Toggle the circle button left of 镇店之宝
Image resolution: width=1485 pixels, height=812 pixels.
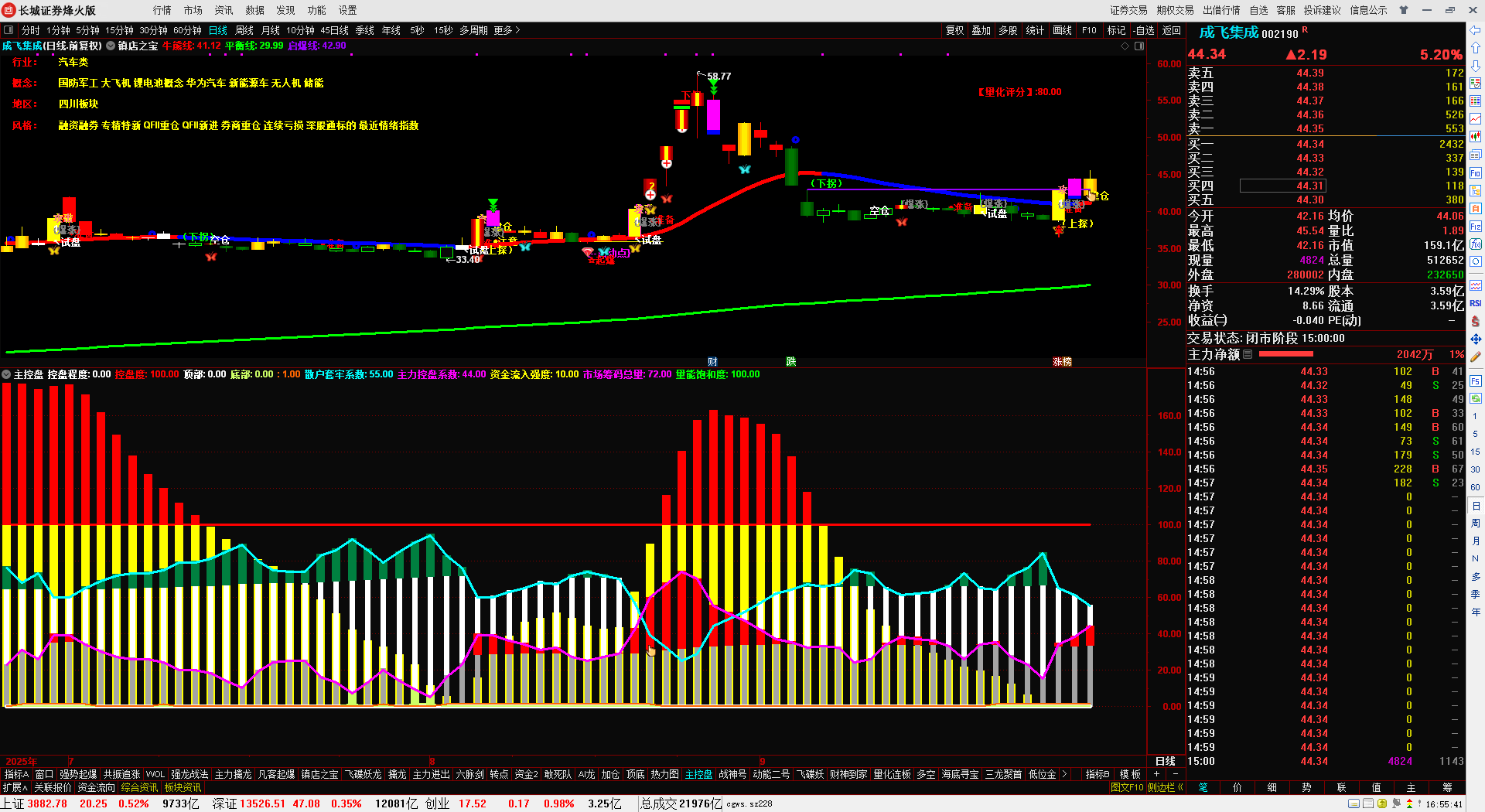point(111,46)
